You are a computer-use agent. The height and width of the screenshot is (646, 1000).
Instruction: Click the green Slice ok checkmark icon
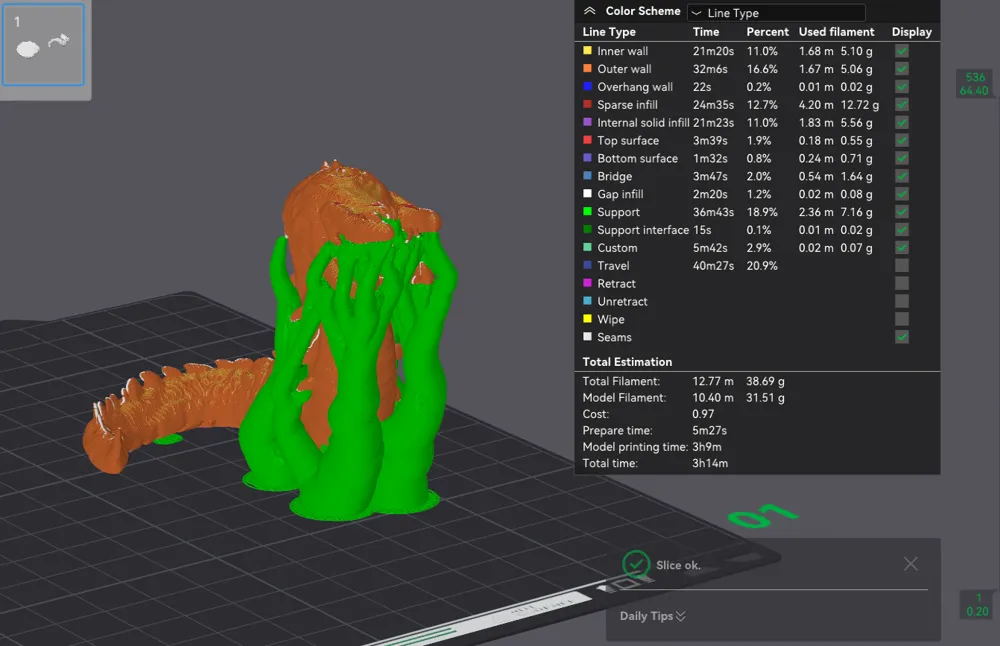[636, 564]
